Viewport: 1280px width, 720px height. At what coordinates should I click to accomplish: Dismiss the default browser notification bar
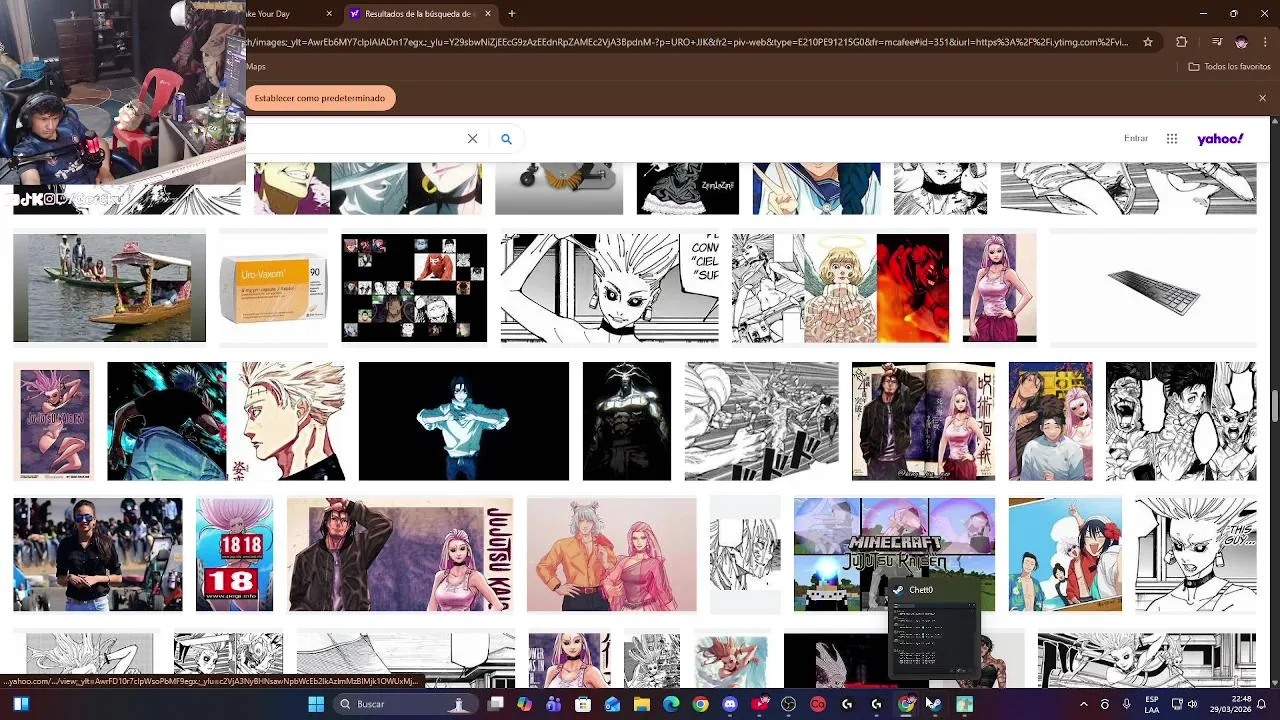[1262, 98]
